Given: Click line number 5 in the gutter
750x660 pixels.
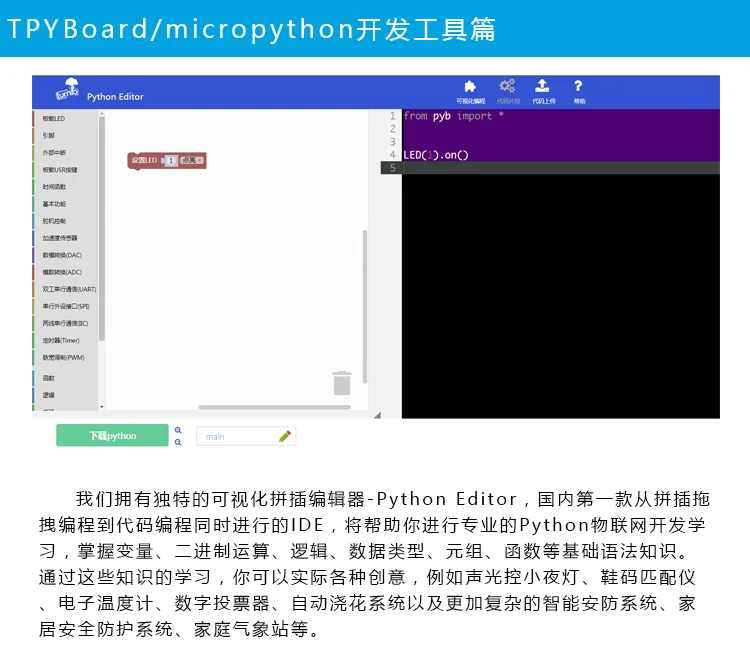Looking at the screenshot, I should 393,168.
